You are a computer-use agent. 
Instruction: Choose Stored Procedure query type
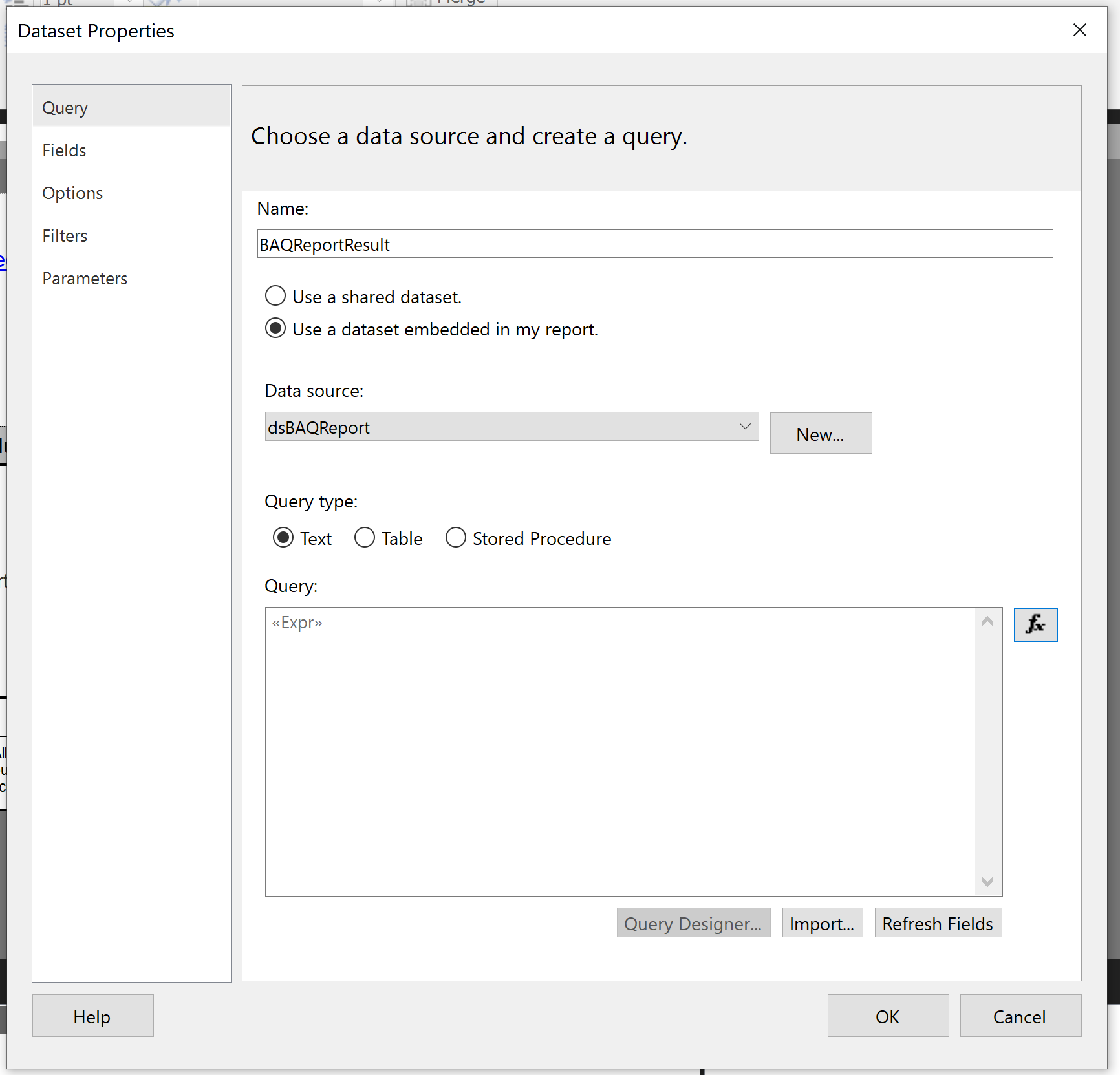pyautogui.click(x=456, y=538)
